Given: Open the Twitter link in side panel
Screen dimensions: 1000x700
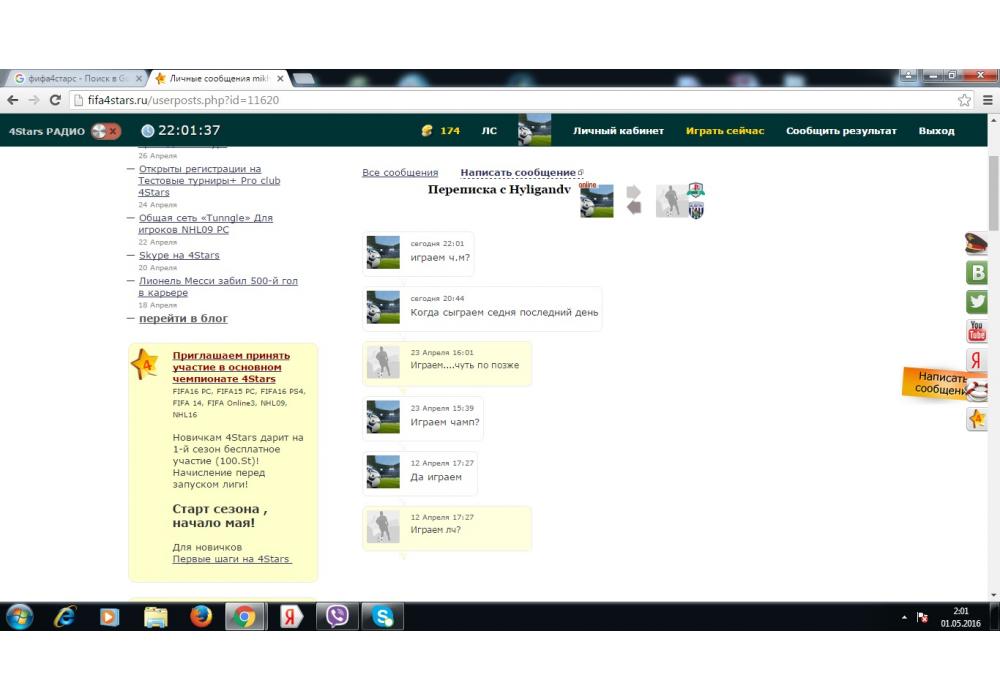Looking at the screenshot, I should point(976,302).
